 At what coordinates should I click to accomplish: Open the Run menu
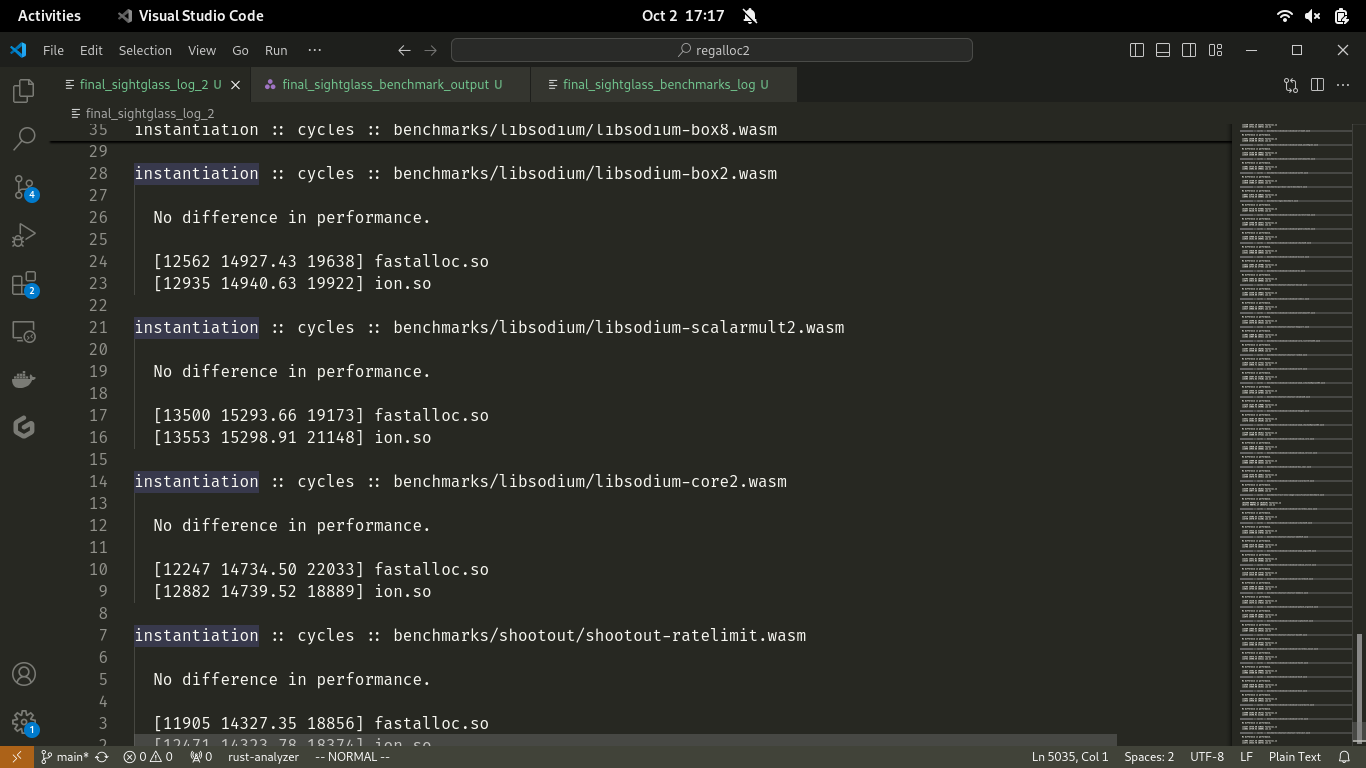pyautogui.click(x=276, y=50)
